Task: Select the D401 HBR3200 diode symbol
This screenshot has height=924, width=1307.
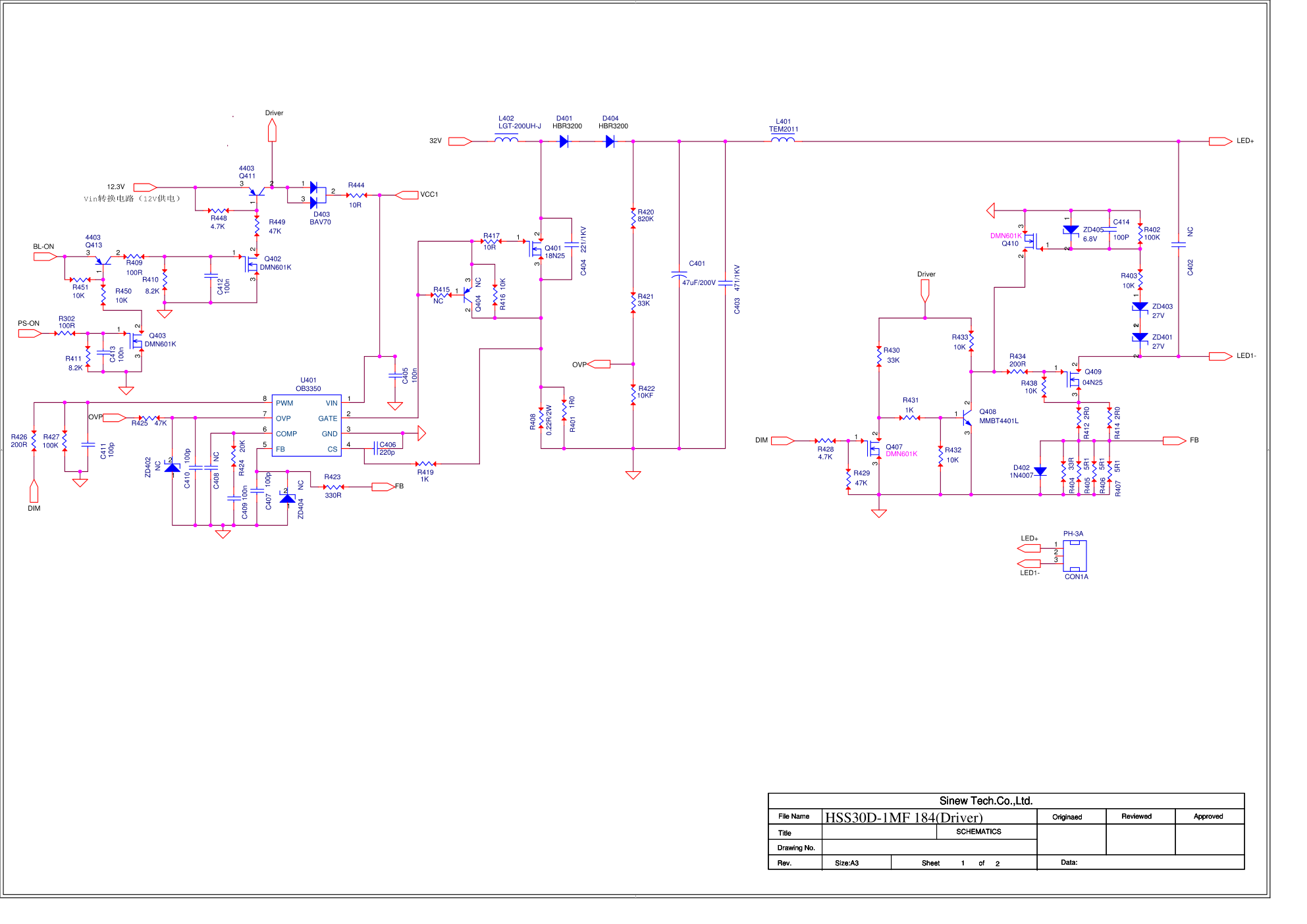Action: pyautogui.click(x=564, y=141)
